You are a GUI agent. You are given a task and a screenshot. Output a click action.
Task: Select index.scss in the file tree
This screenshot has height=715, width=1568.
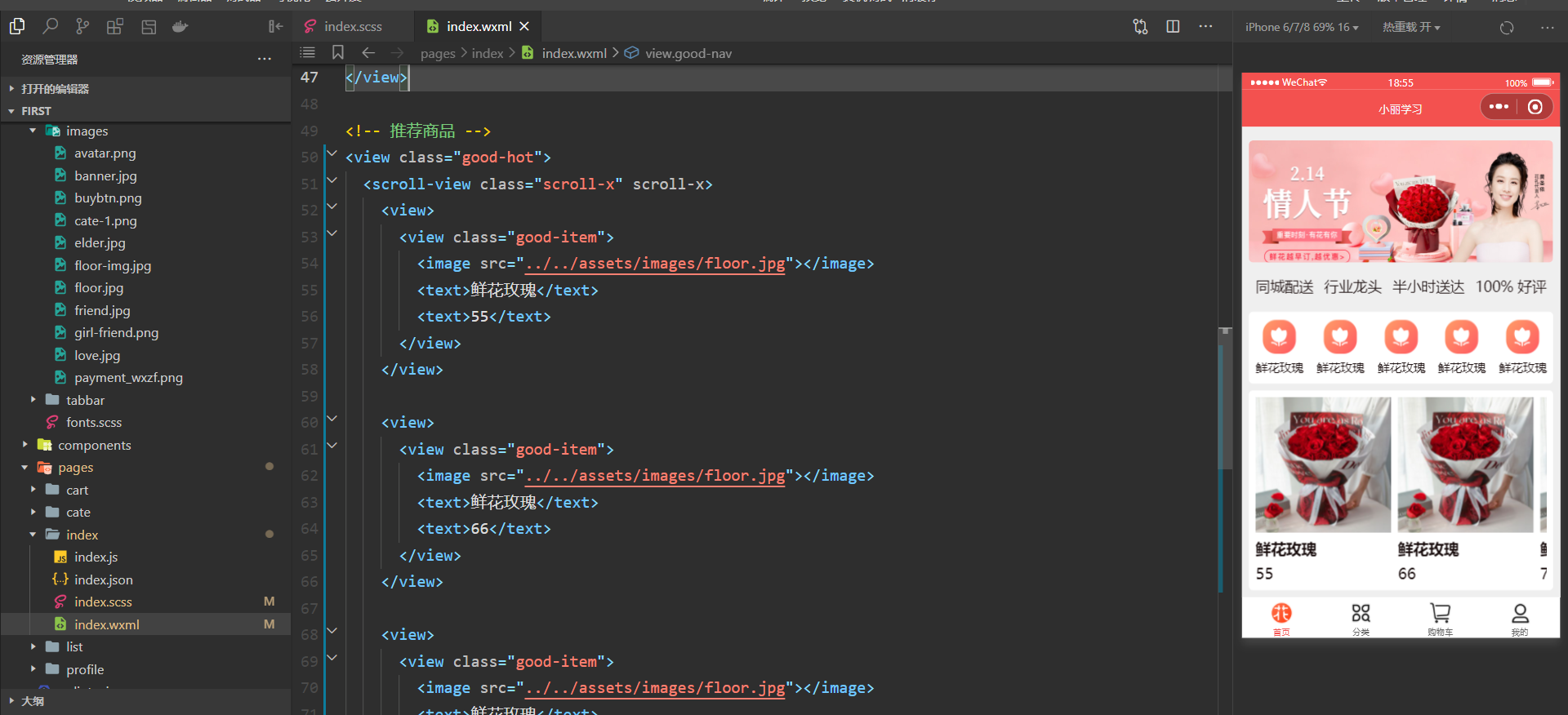103,602
